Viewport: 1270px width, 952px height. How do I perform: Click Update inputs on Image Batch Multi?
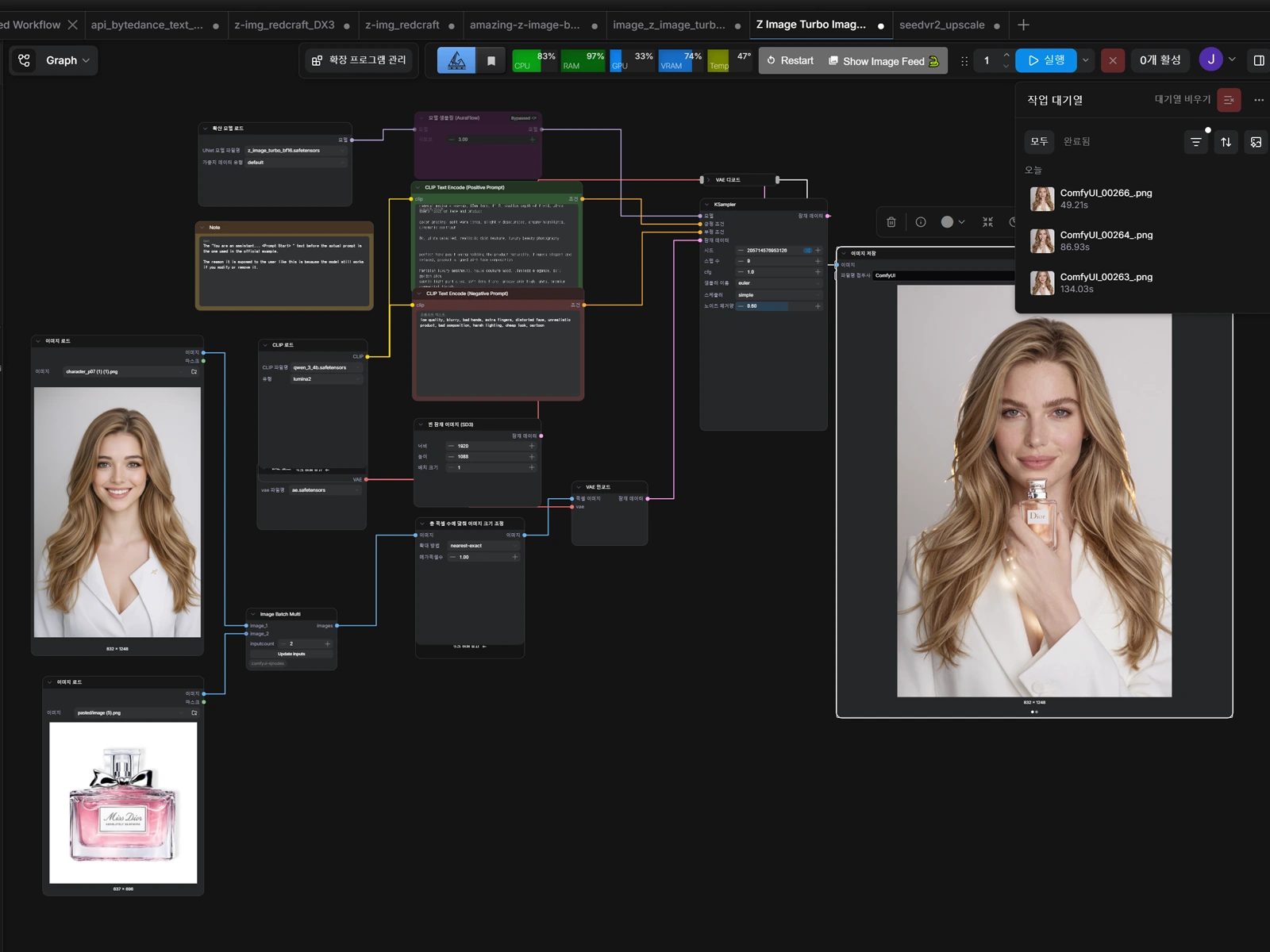tap(291, 654)
